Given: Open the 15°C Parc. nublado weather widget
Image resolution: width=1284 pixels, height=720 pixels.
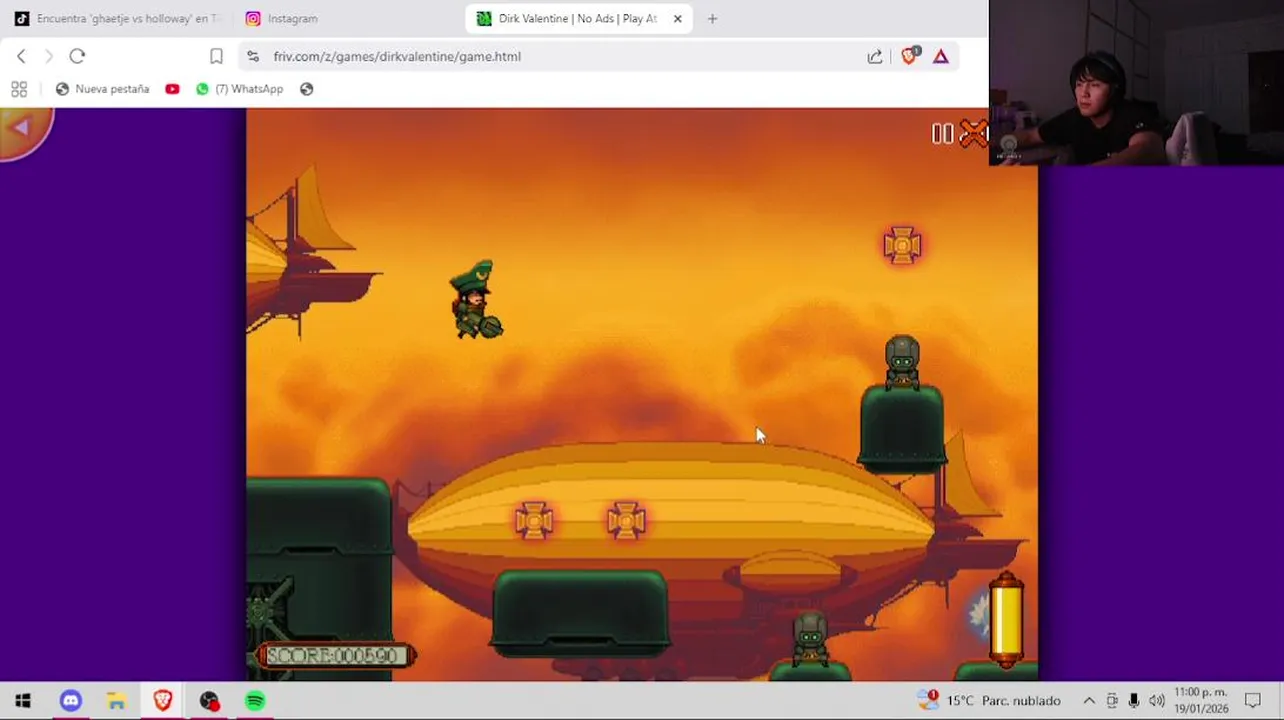Looking at the screenshot, I should (988, 700).
